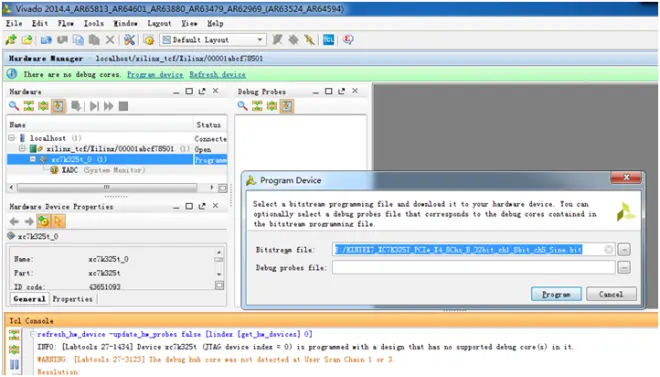Click the Delete X icon in main toolbar
This screenshot has height=377, width=660.
pos(110,40)
